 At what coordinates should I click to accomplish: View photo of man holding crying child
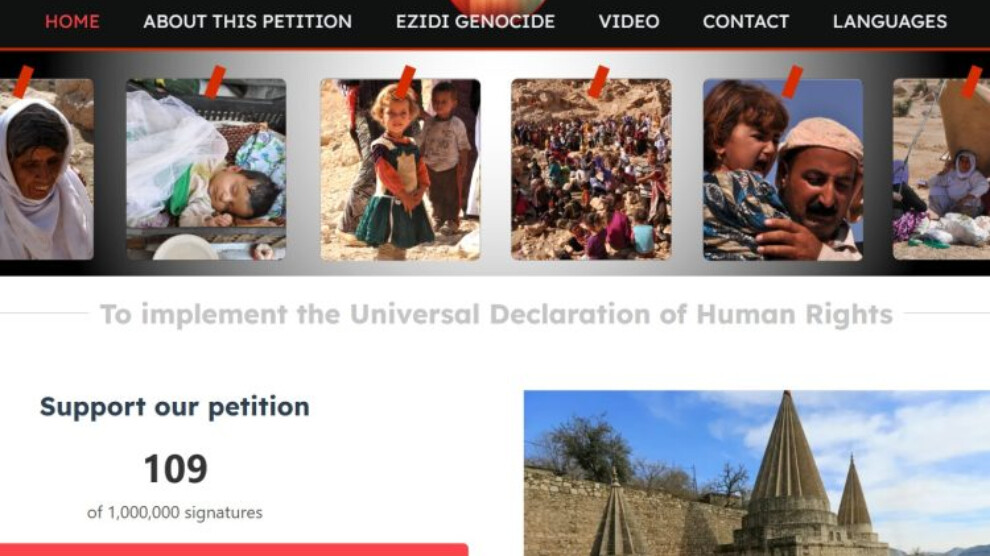(x=783, y=169)
